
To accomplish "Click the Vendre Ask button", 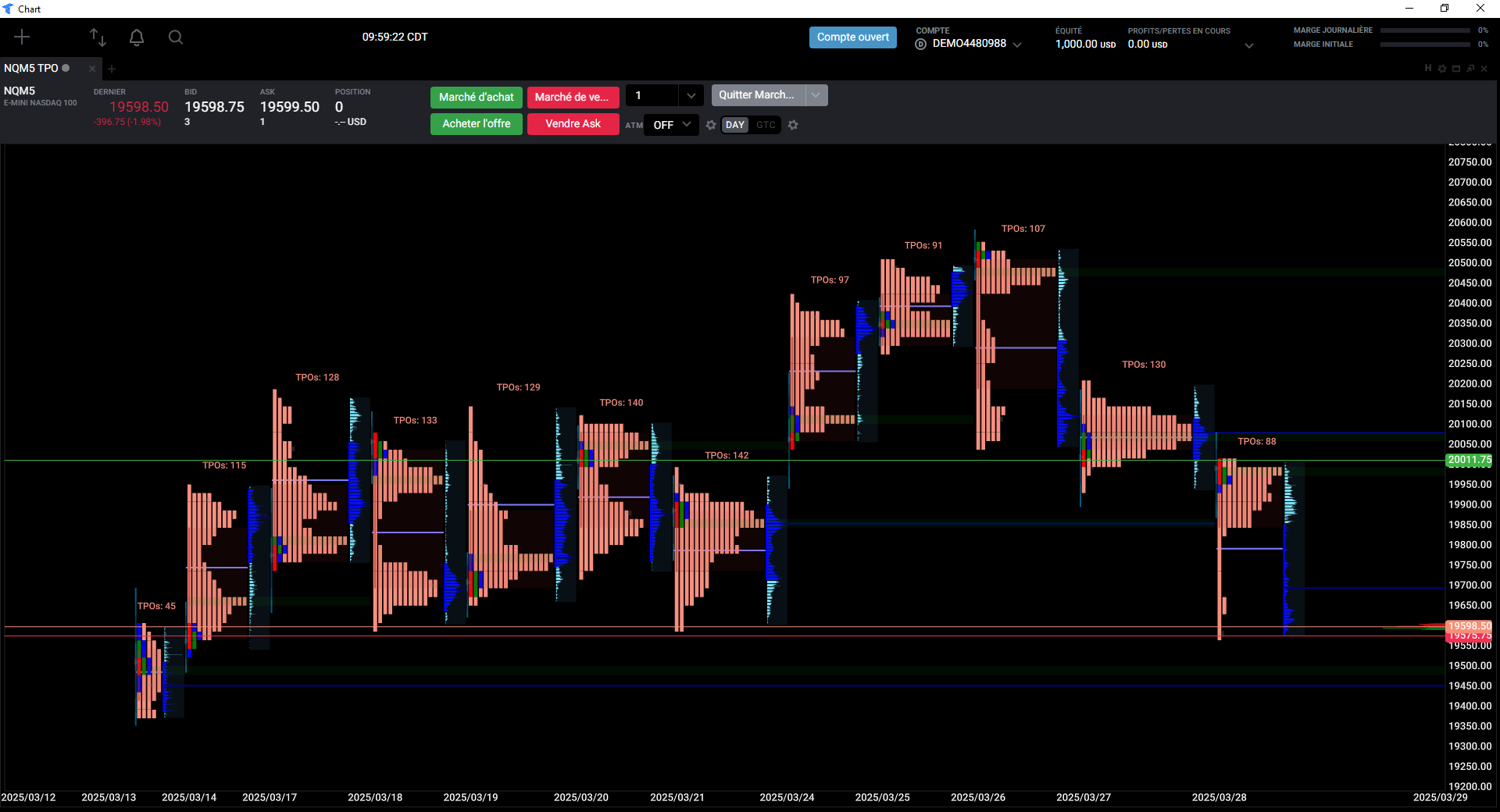I will 573,124.
